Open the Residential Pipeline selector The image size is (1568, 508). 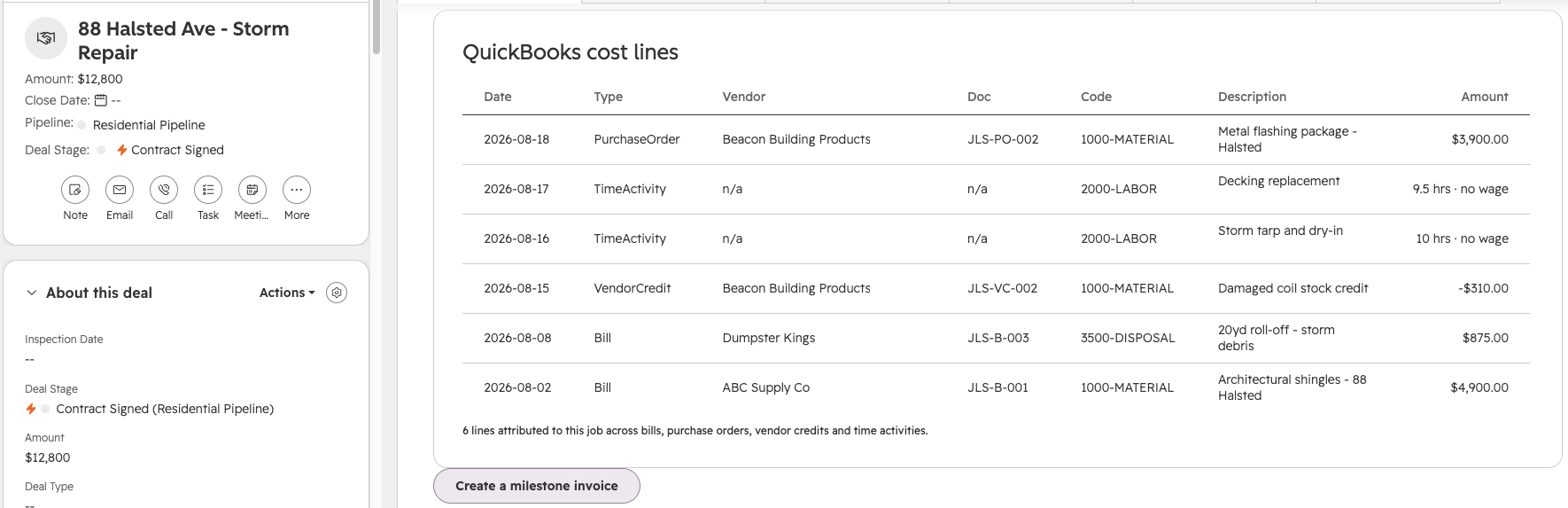click(x=149, y=125)
